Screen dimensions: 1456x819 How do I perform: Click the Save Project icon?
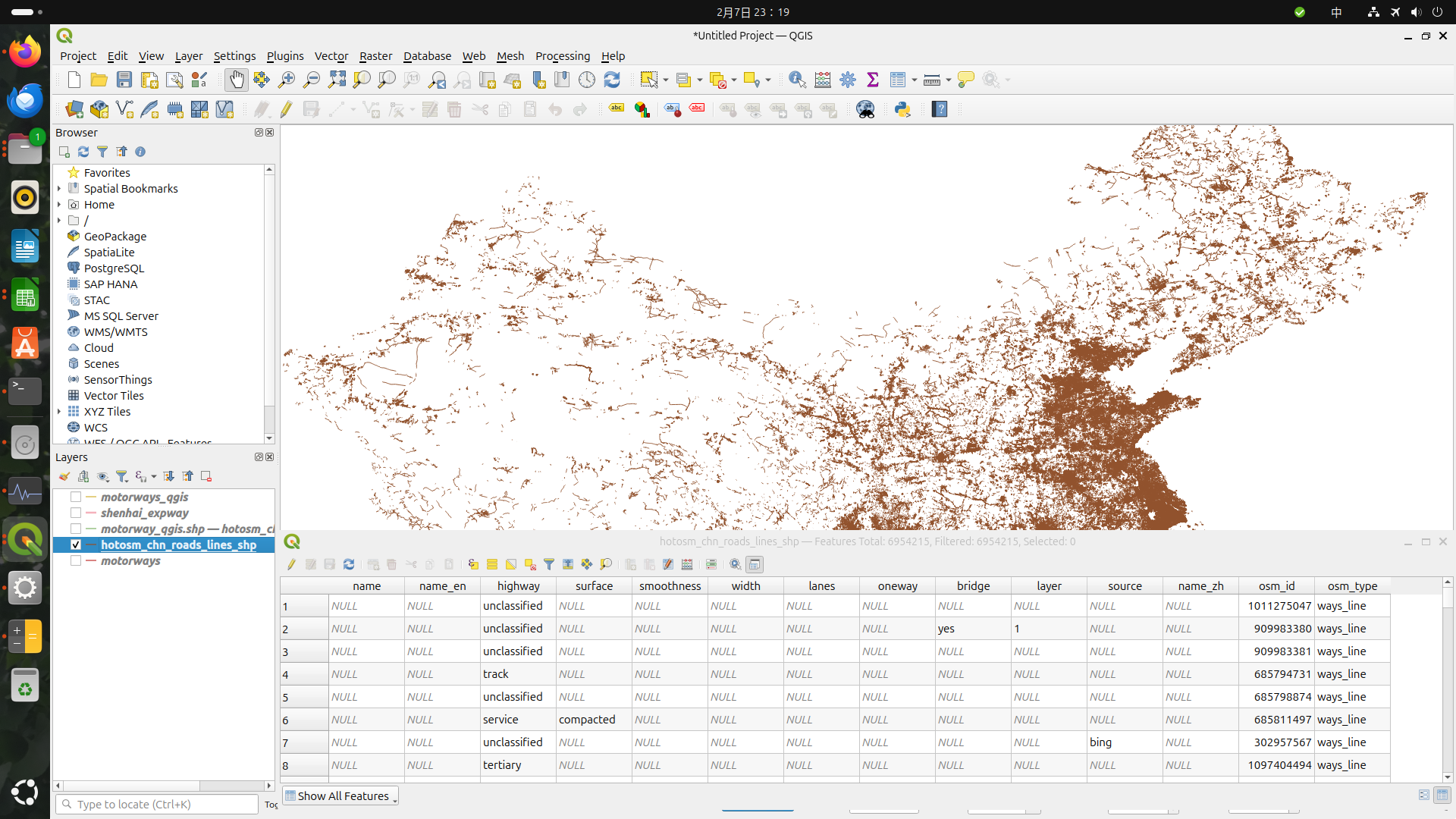124,80
